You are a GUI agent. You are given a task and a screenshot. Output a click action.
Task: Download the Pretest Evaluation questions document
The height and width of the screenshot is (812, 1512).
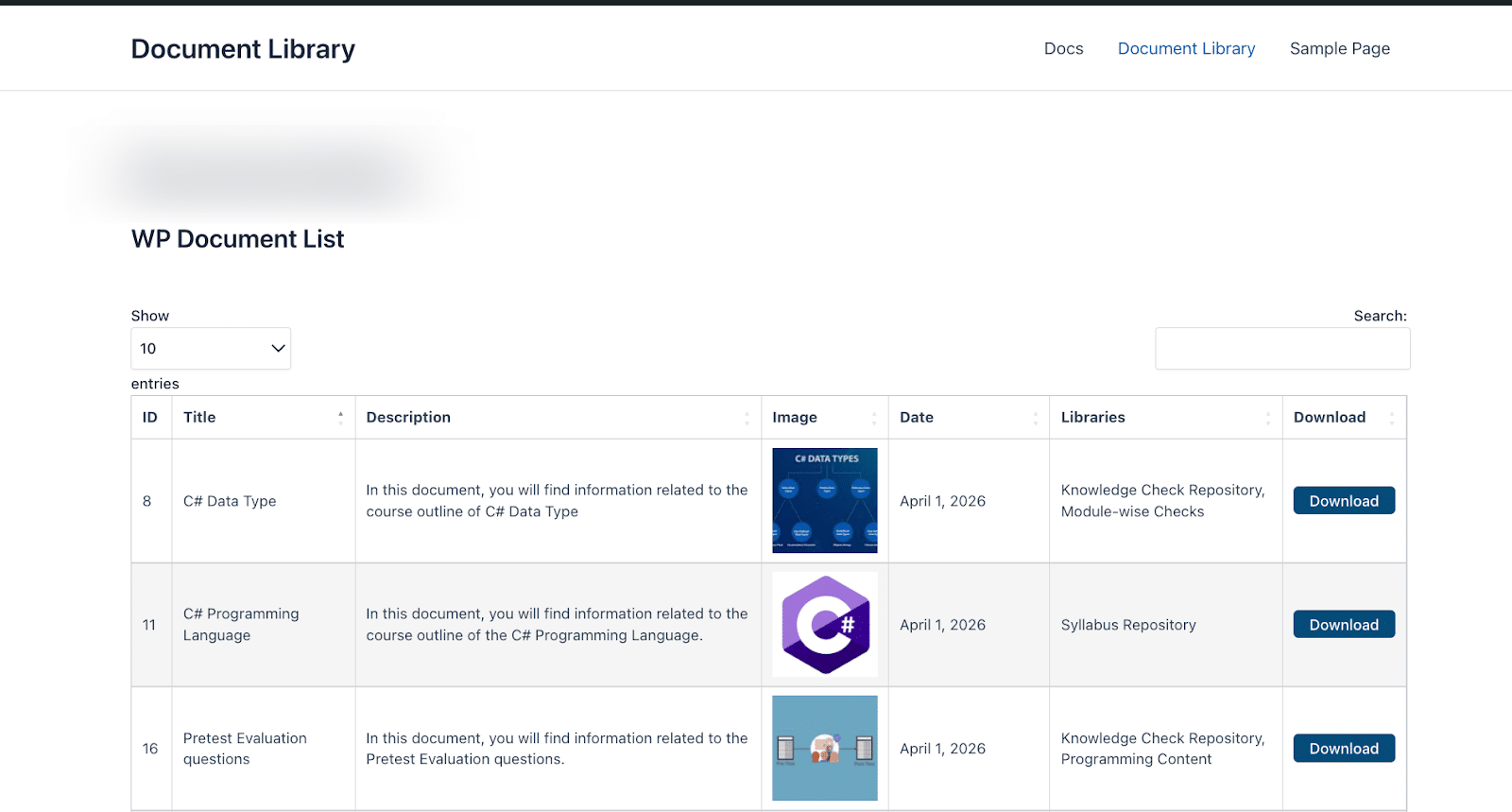click(x=1344, y=749)
